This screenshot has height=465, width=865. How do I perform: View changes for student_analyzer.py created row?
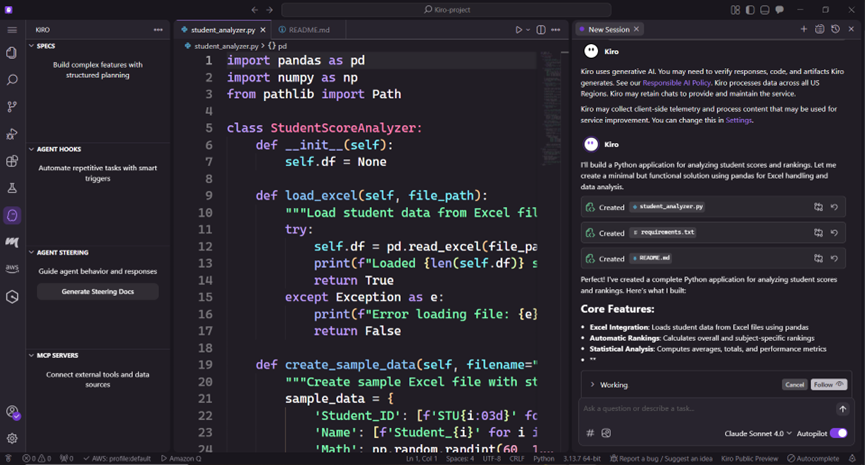(x=819, y=207)
